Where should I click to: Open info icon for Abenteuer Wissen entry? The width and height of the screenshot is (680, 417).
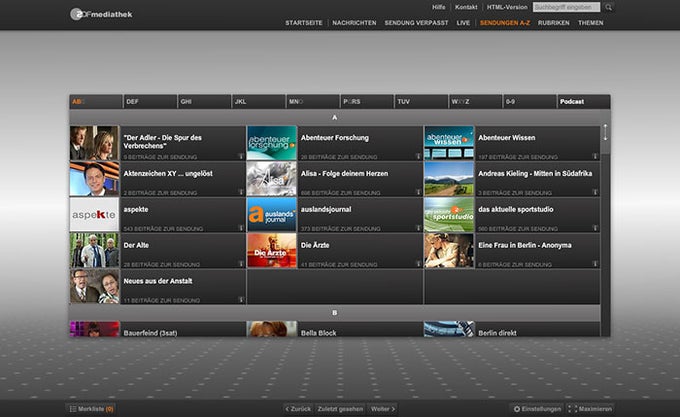point(595,156)
